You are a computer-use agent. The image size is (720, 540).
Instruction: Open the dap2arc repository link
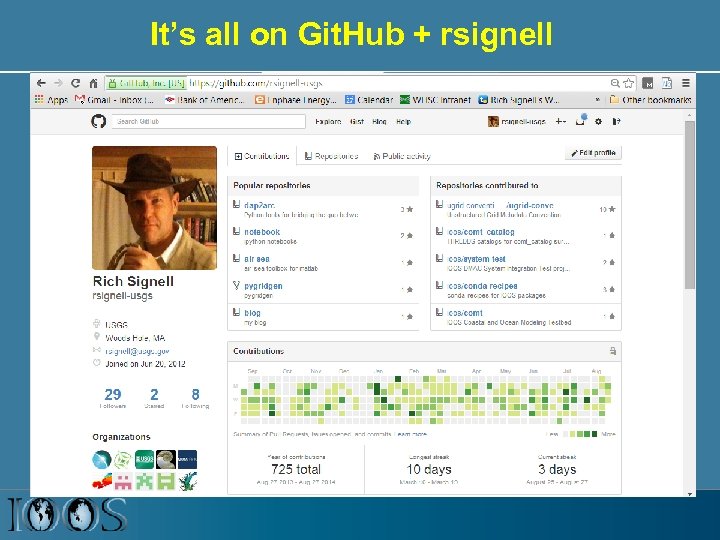[x=259, y=205]
